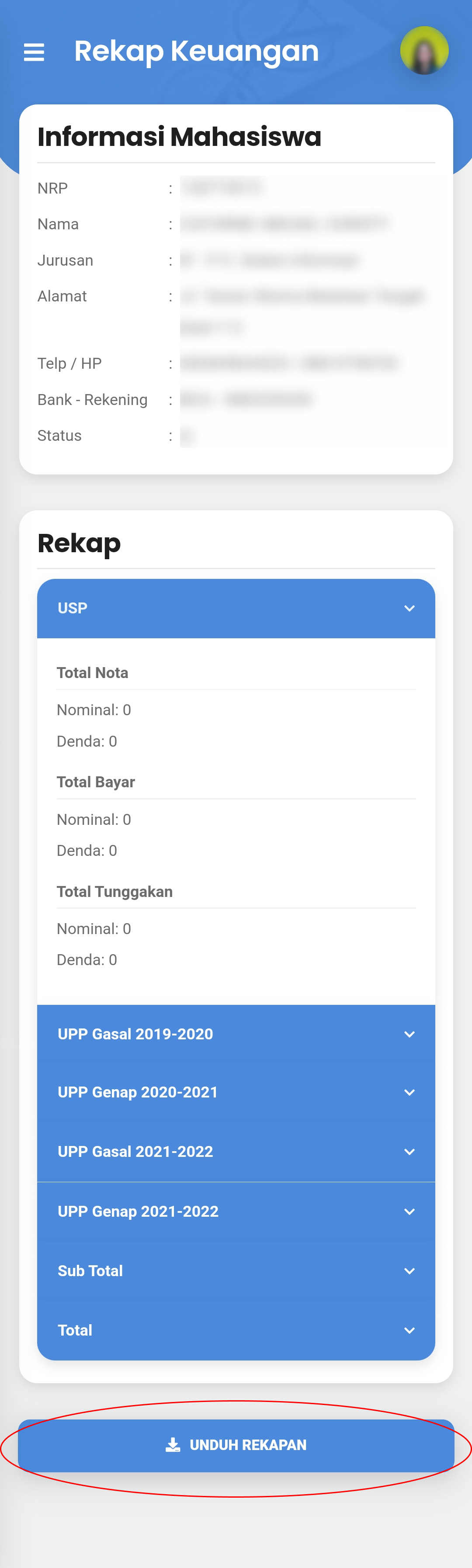Open the Rekap Keuangan navigation drawer
Viewport: 472px width, 1568px height.
coord(34,51)
